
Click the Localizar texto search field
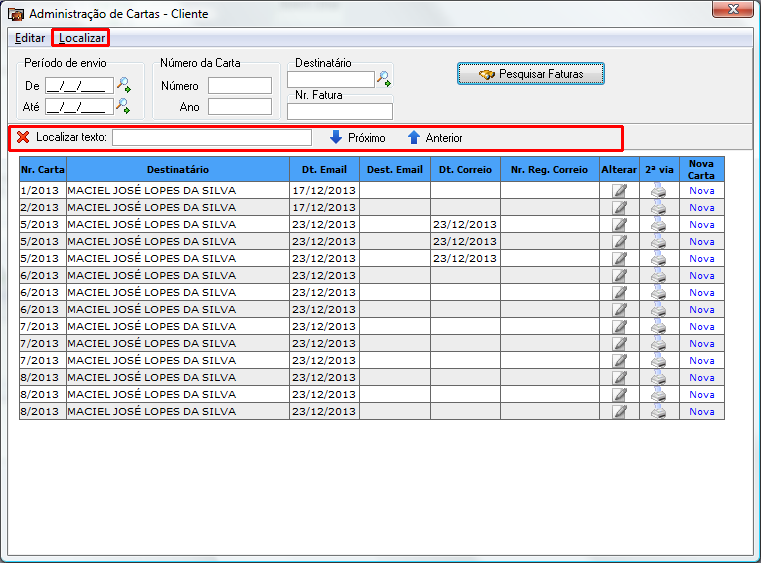(x=212, y=137)
